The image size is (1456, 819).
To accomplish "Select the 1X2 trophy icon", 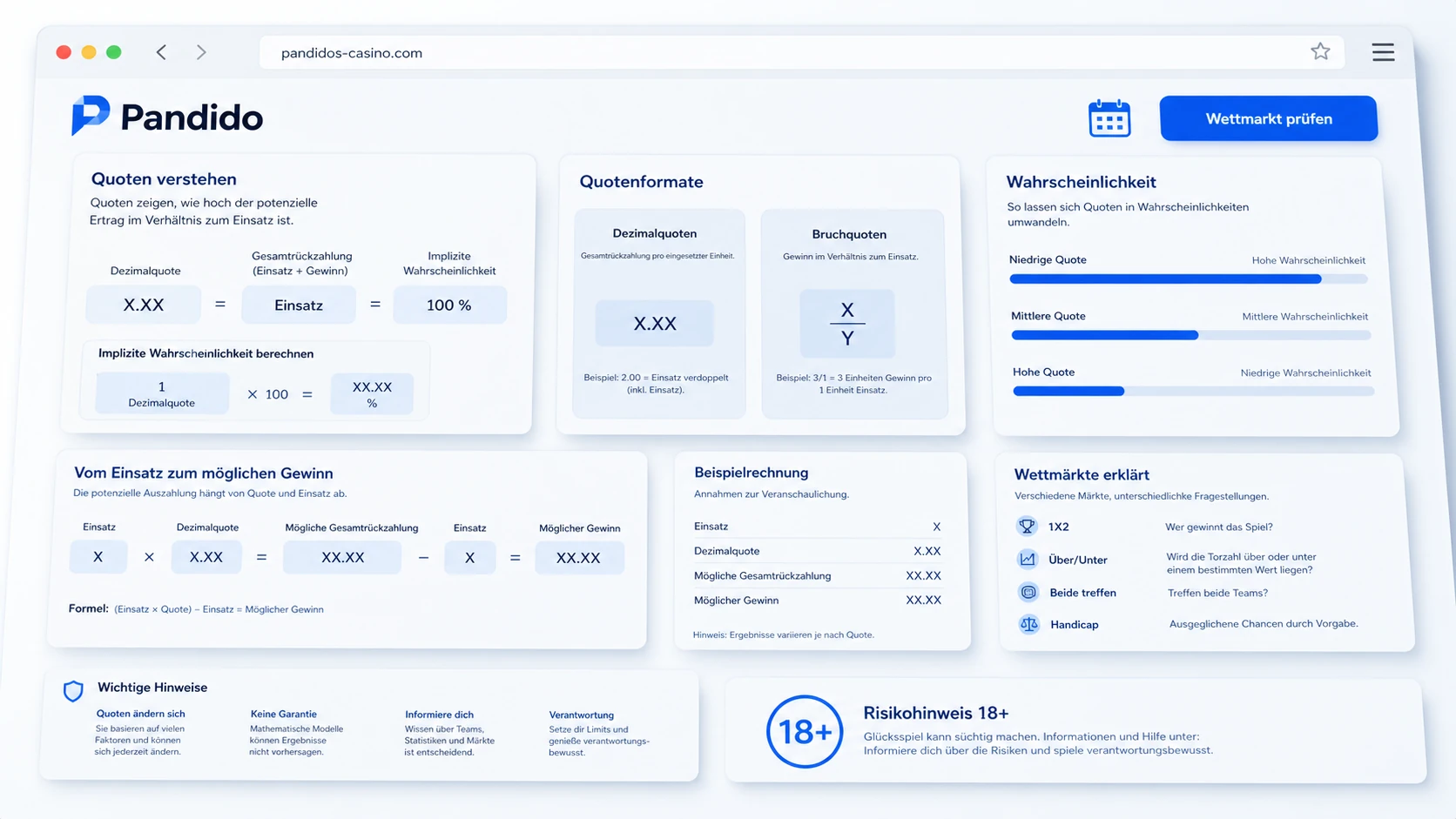I will 1028,526.
